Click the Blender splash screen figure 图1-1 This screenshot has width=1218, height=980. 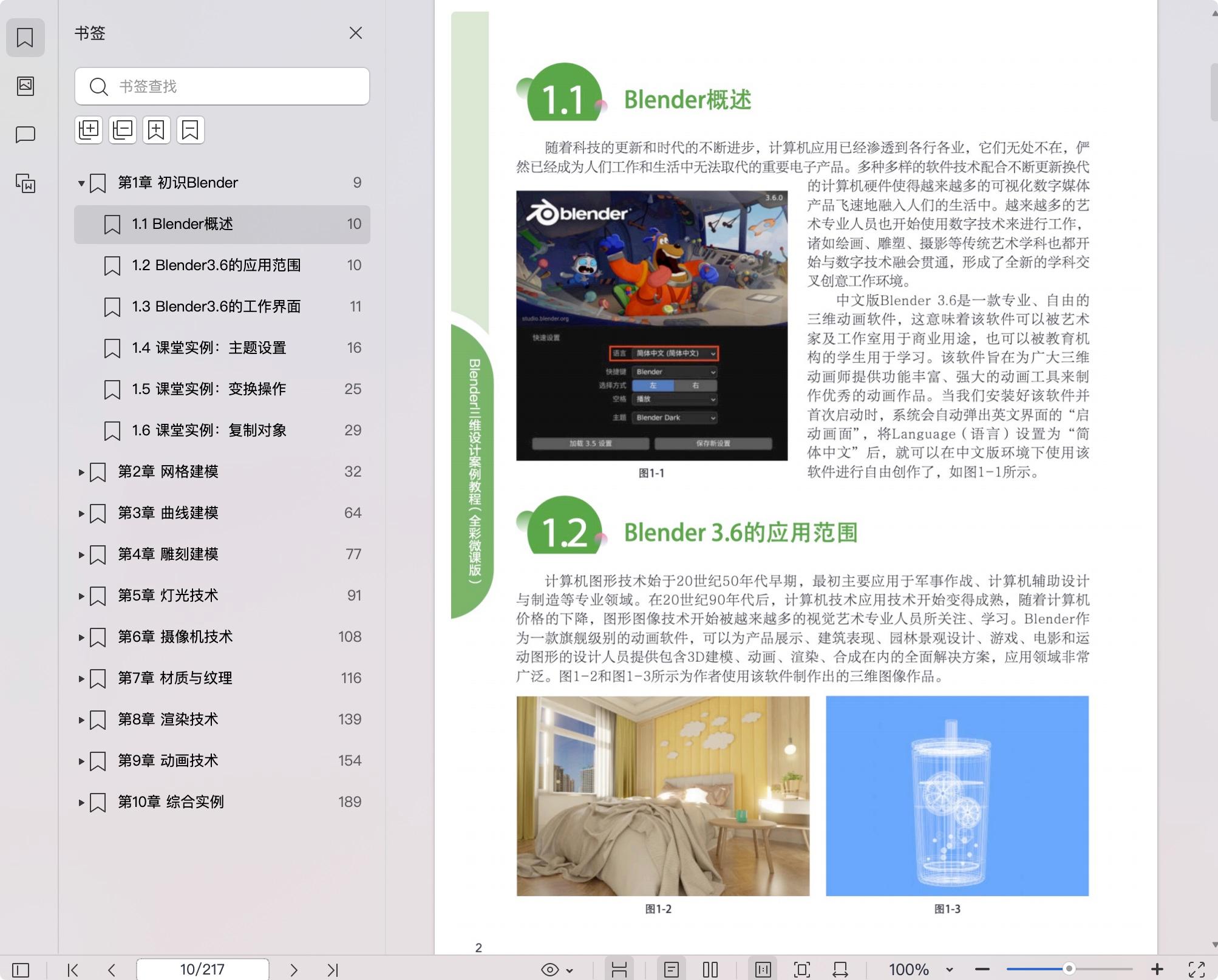coord(652,325)
